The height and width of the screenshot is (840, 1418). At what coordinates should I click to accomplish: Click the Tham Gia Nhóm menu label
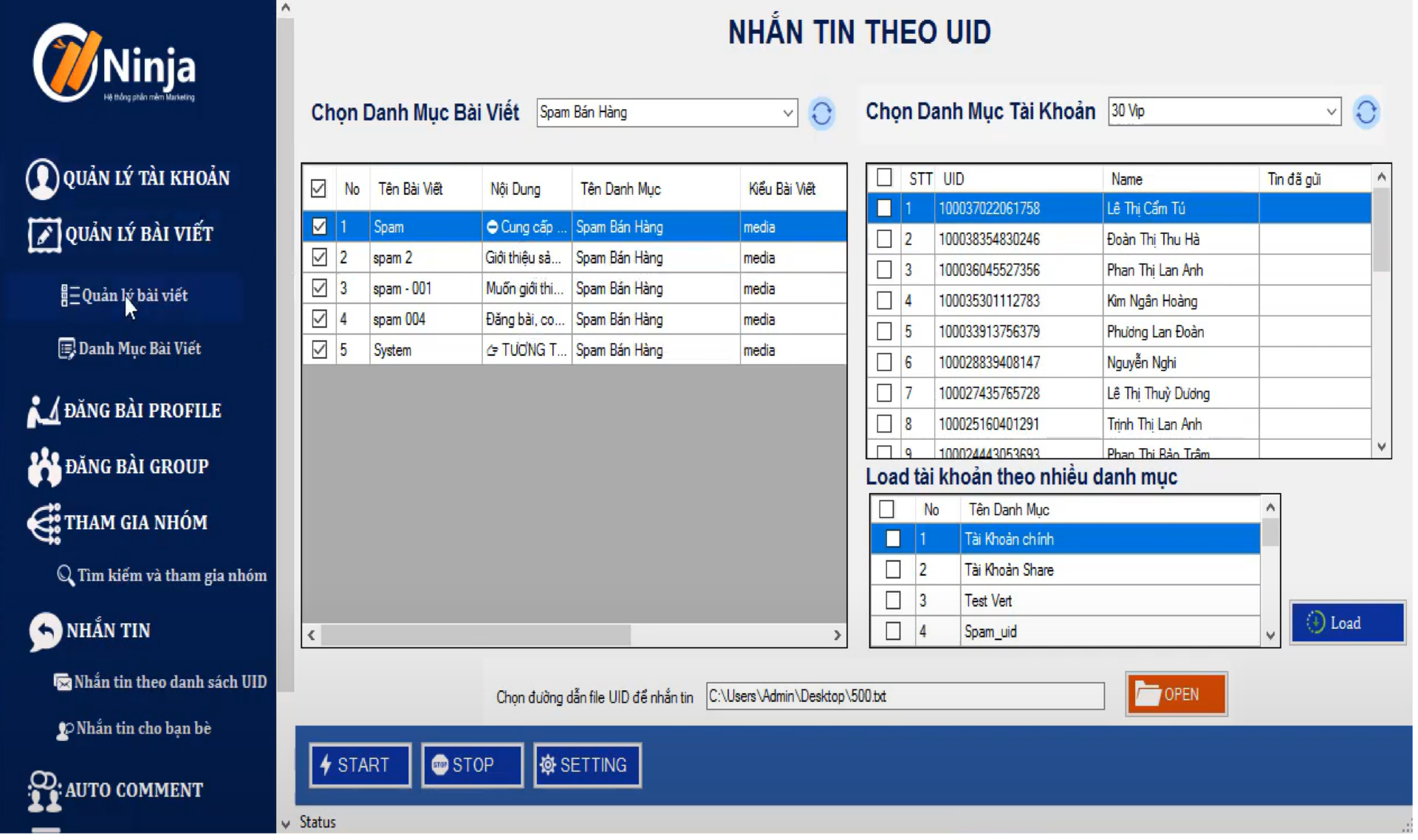tap(137, 524)
